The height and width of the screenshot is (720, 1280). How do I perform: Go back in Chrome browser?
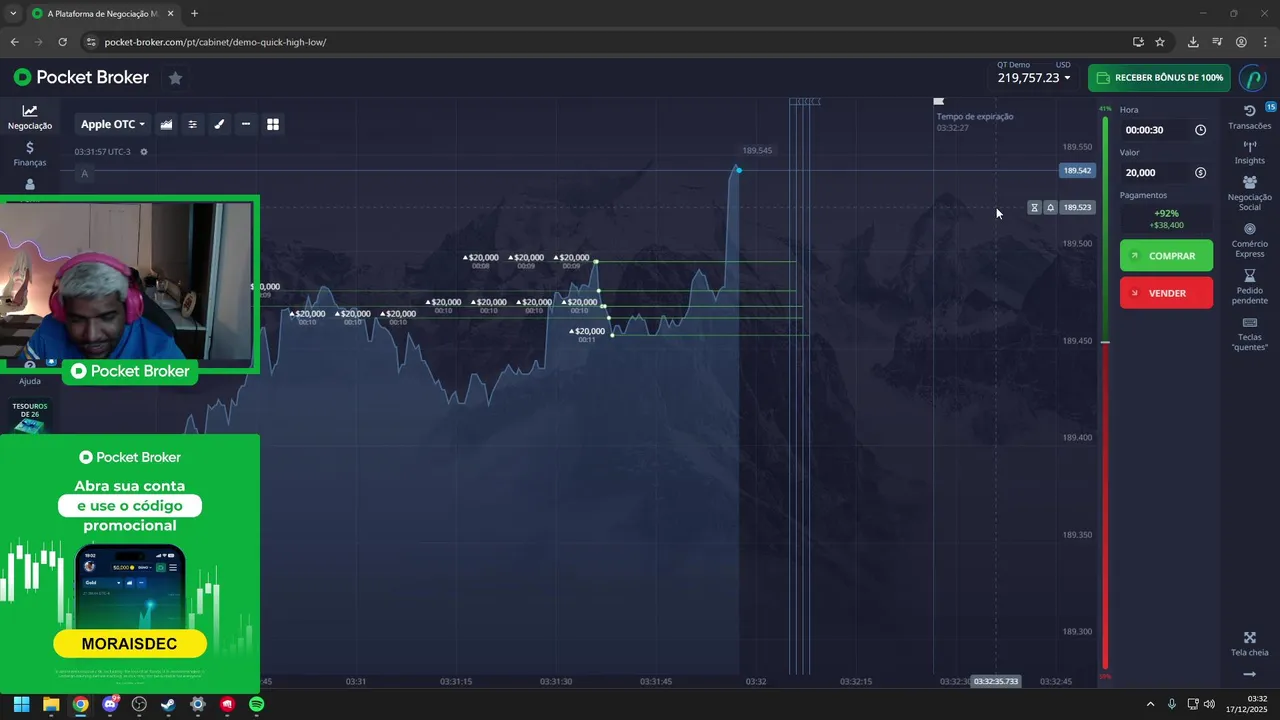[14, 42]
